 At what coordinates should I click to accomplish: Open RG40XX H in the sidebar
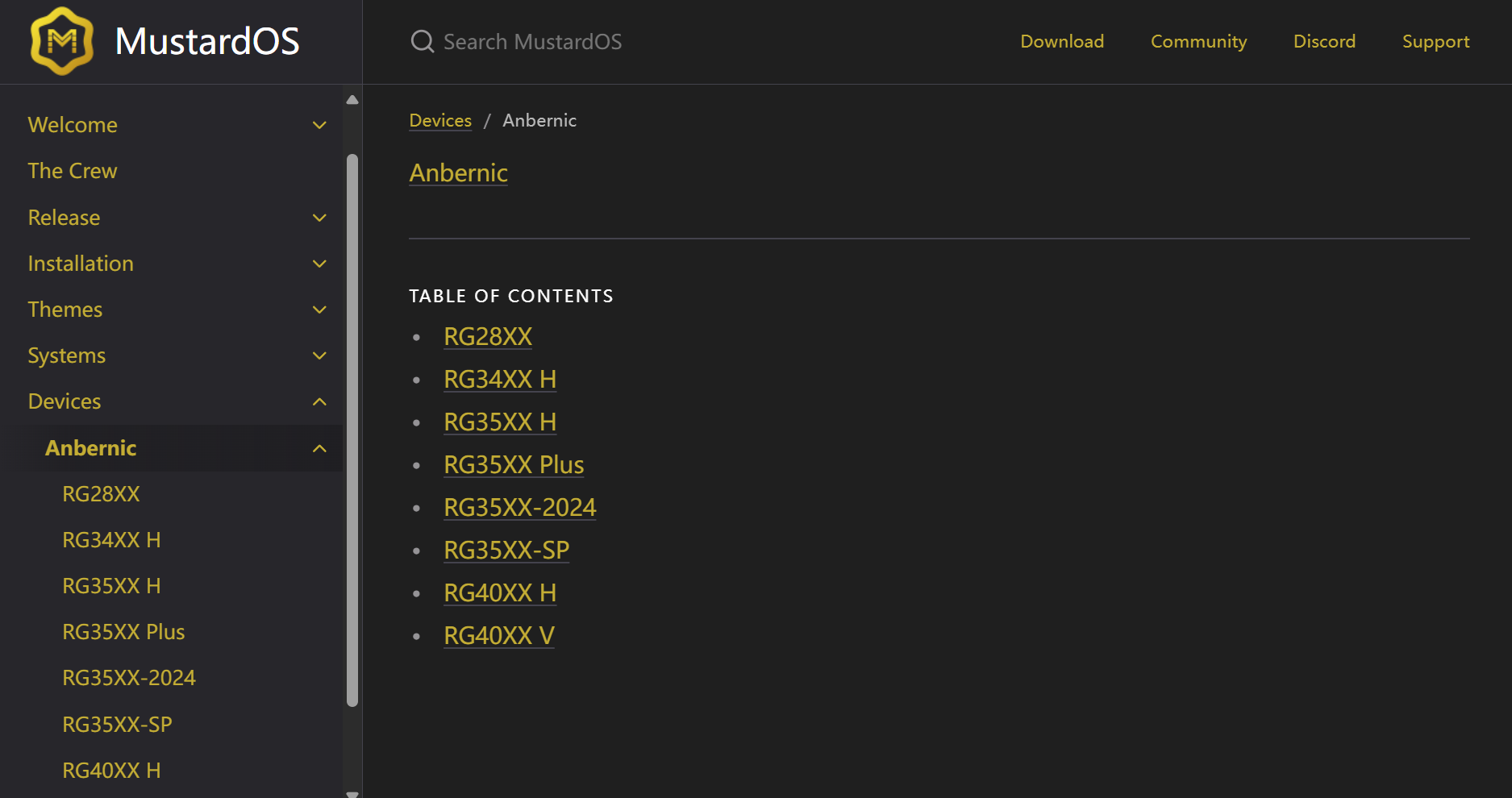(111, 771)
